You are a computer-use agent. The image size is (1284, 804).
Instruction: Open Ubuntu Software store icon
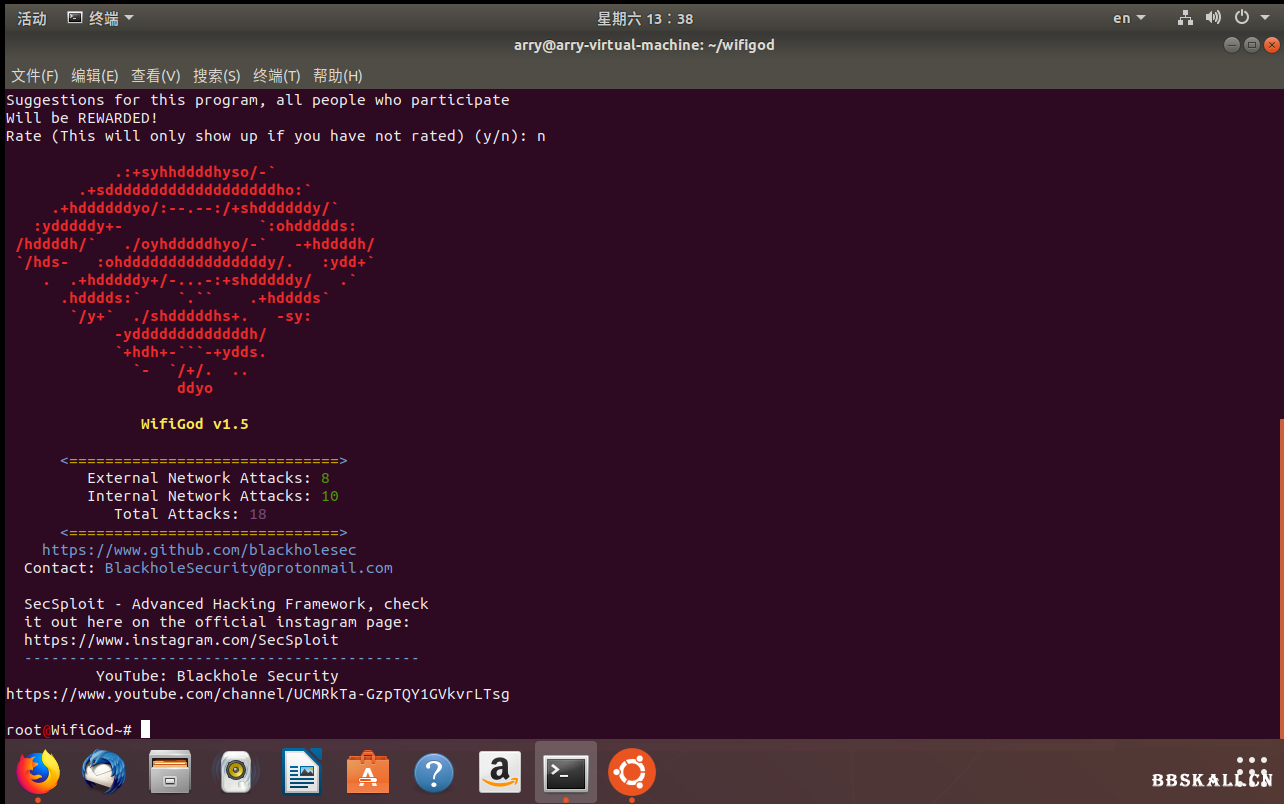click(368, 772)
